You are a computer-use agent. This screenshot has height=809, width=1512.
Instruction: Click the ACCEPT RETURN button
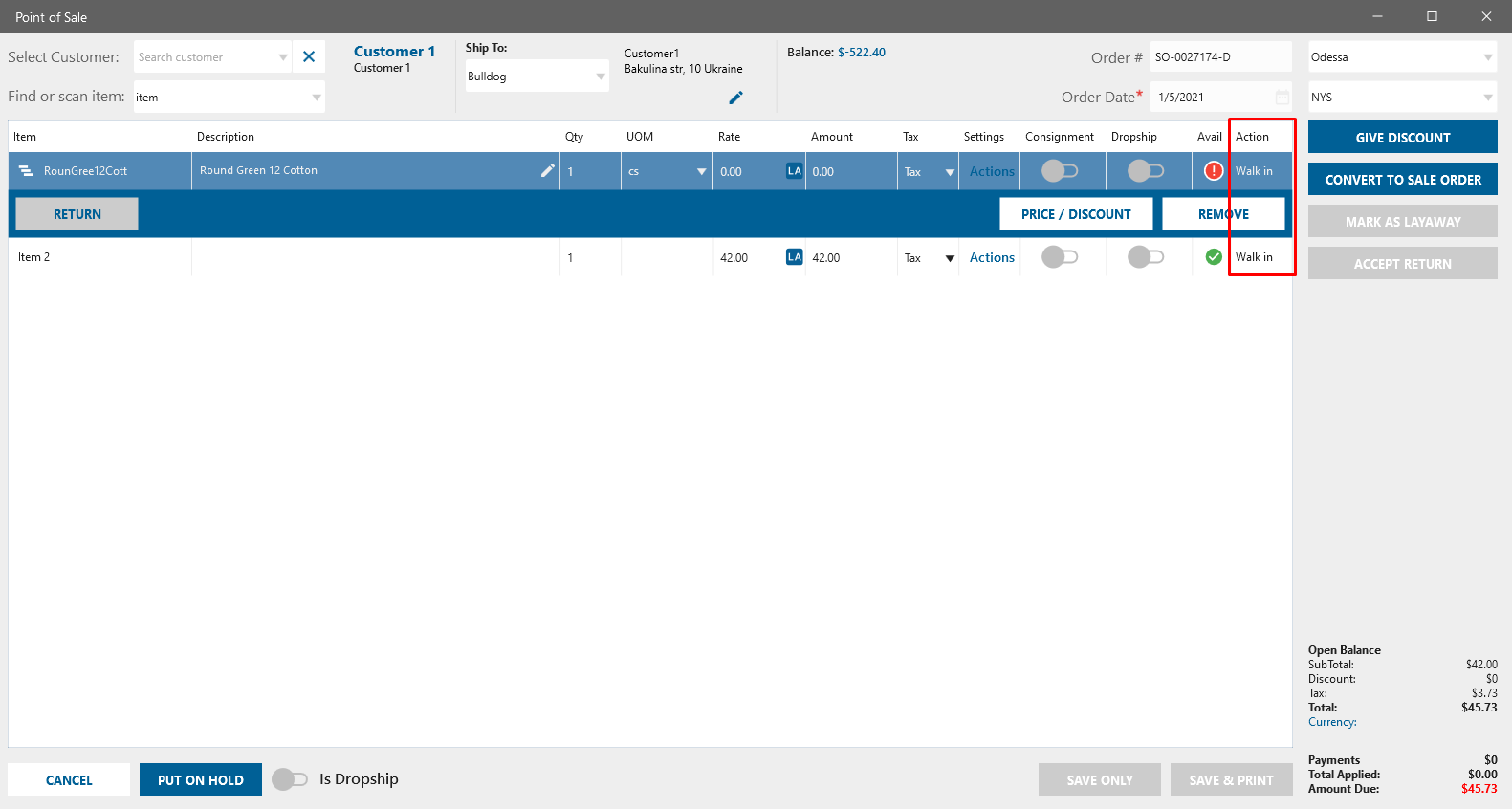click(x=1403, y=264)
